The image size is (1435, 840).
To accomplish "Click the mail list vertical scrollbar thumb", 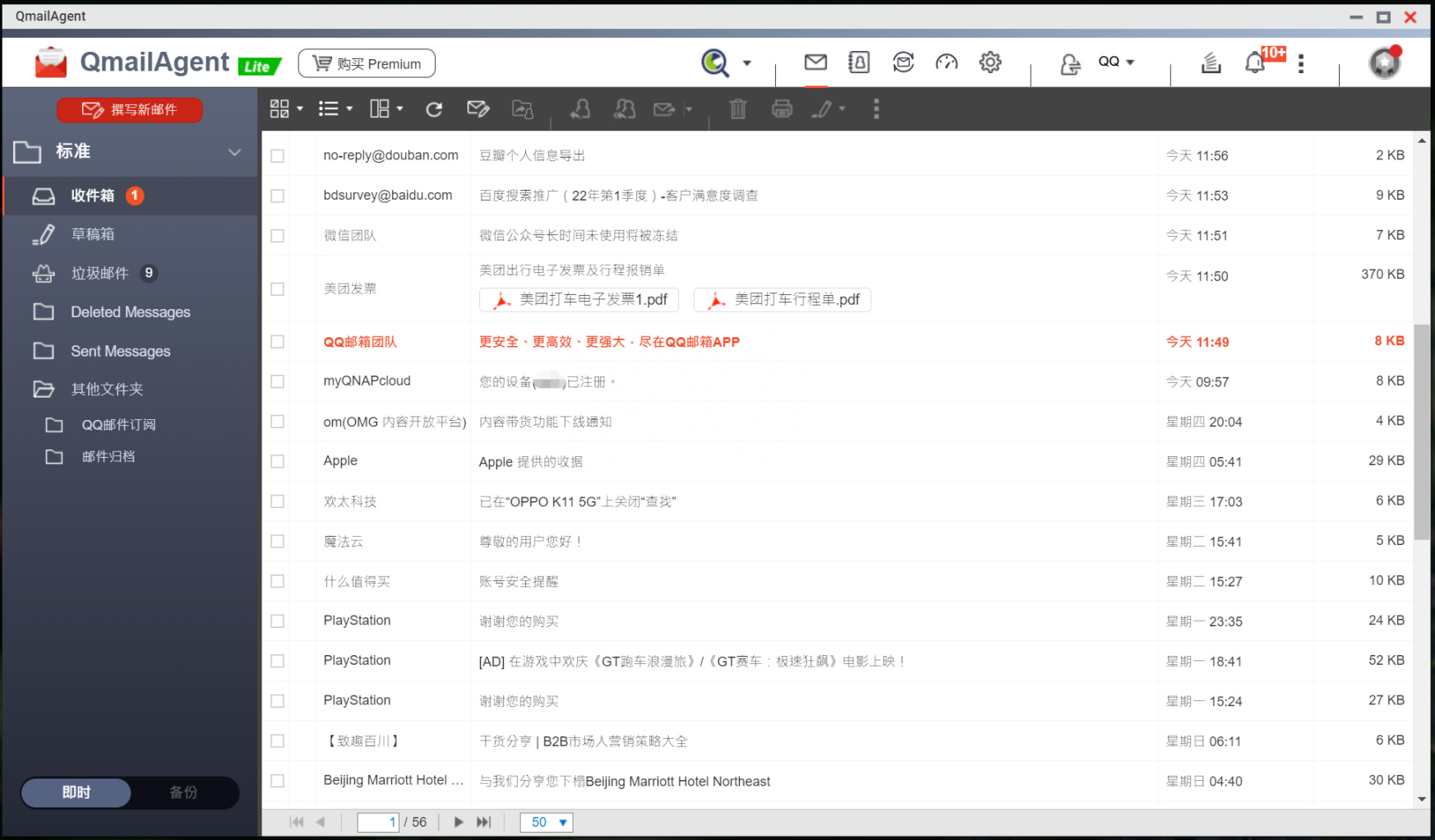I will [1422, 432].
